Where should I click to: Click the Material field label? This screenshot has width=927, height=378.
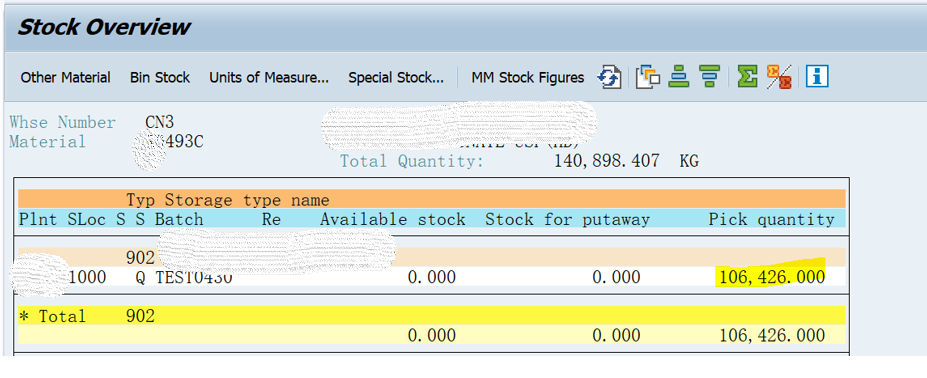click(47, 142)
